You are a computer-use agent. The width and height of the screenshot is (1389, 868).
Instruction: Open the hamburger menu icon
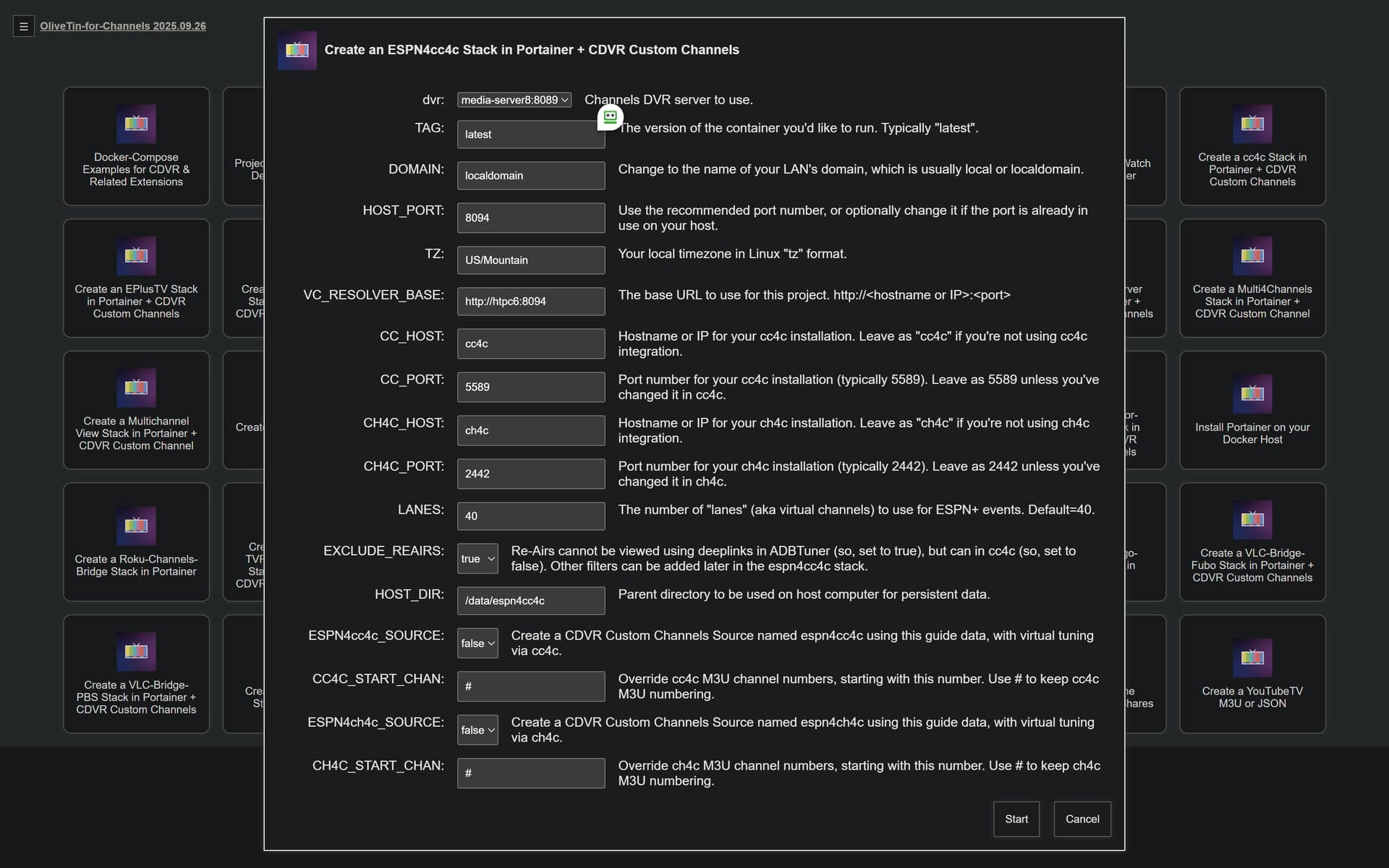[23, 27]
